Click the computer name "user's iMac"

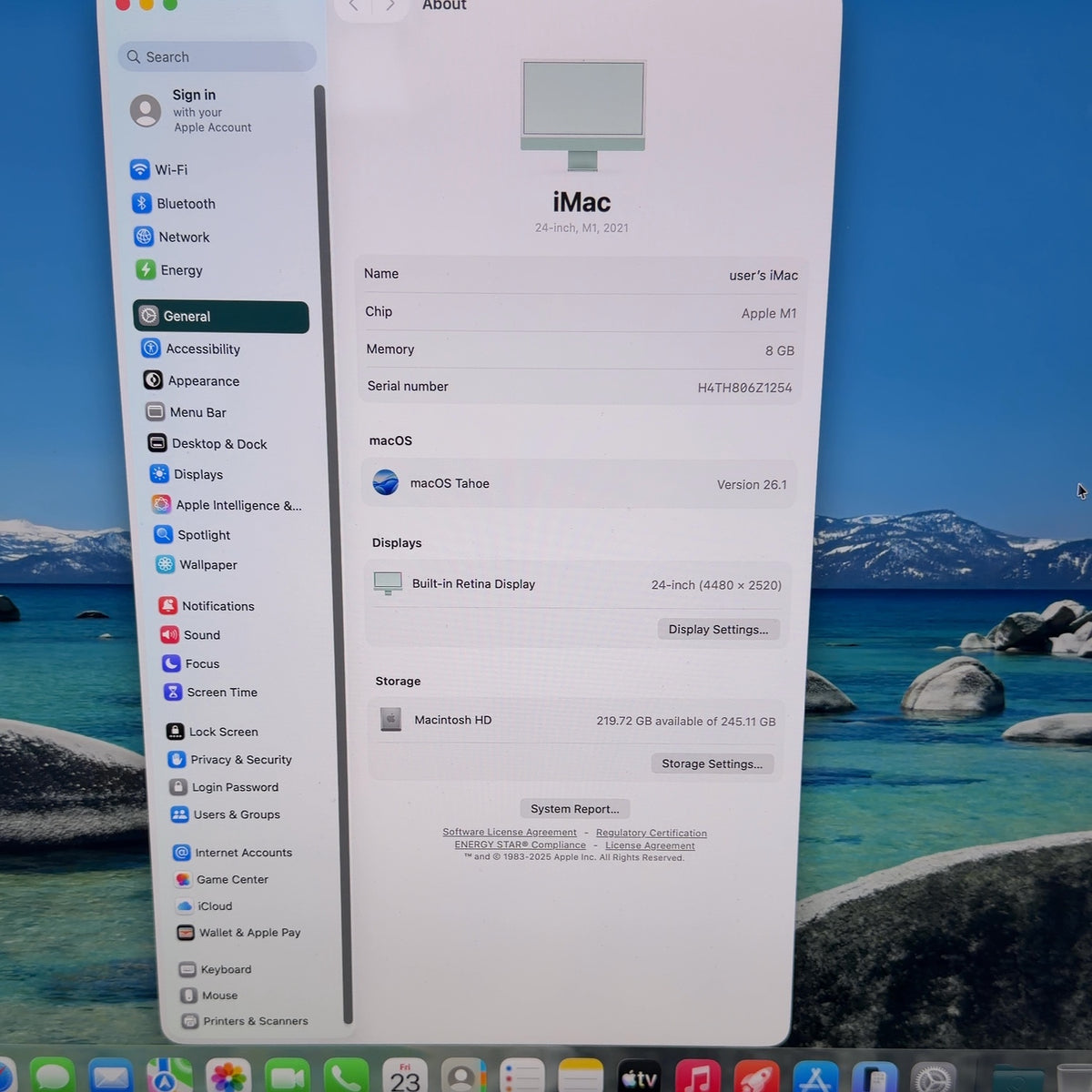coord(763,276)
